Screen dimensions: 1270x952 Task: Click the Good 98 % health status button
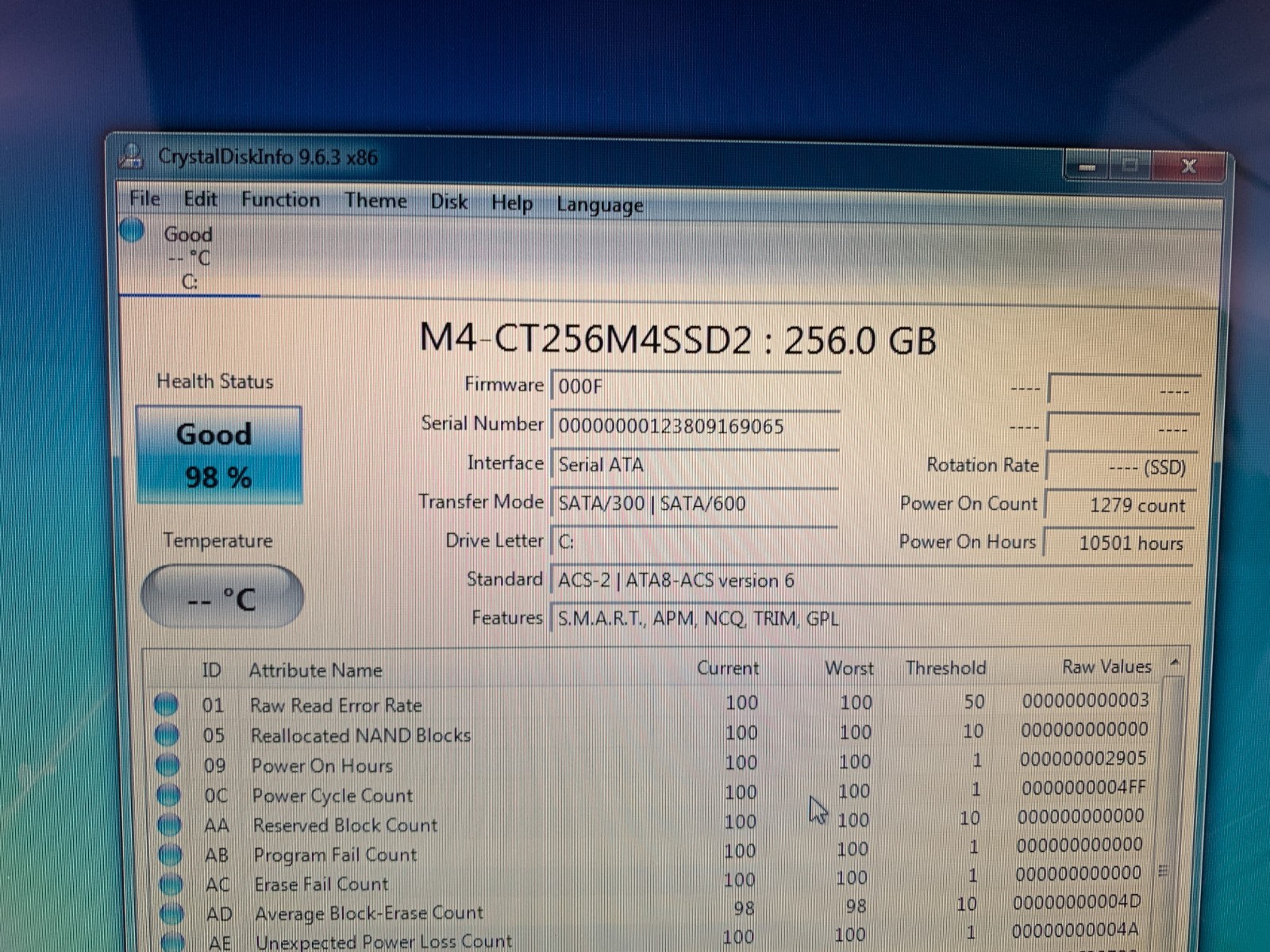(218, 455)
